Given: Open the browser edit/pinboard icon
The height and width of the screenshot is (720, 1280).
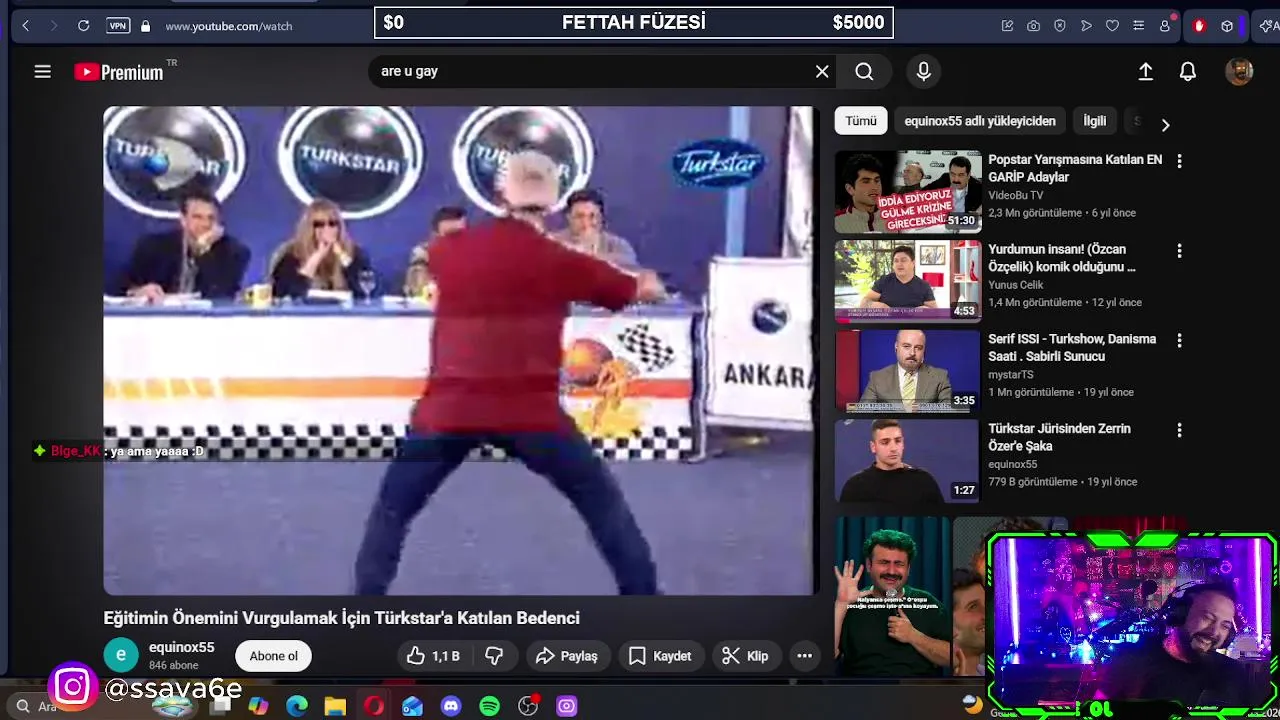Looking at the screenshot, I should coord(1007,26).
